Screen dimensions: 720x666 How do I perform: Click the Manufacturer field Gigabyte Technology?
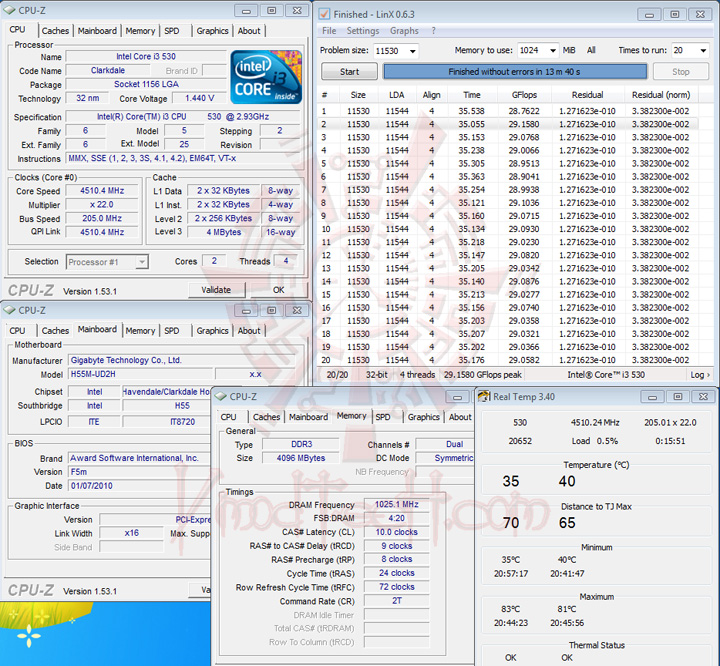pyautogui.click(x=181, y=361)
